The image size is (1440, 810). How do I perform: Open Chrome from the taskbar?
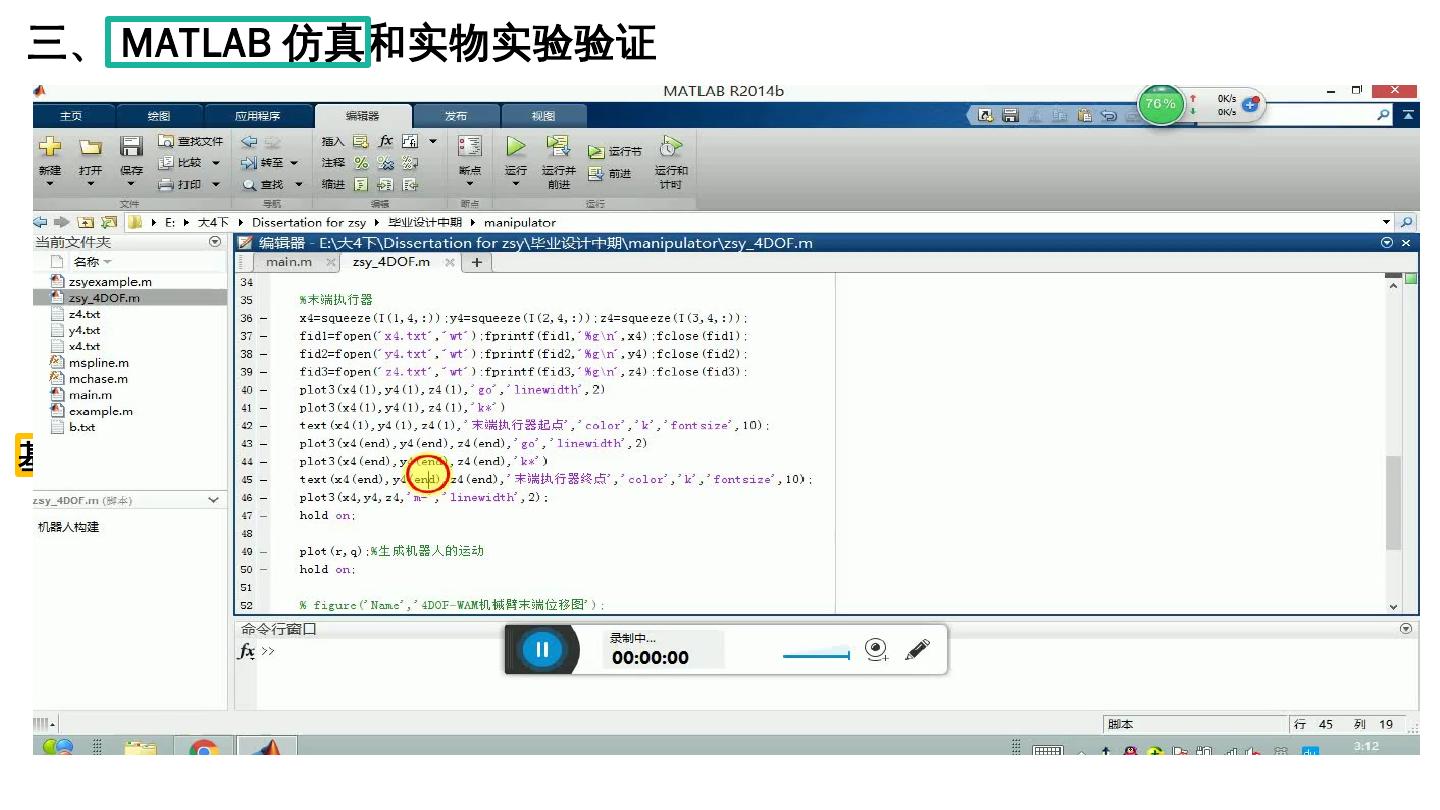click(204, 748)
